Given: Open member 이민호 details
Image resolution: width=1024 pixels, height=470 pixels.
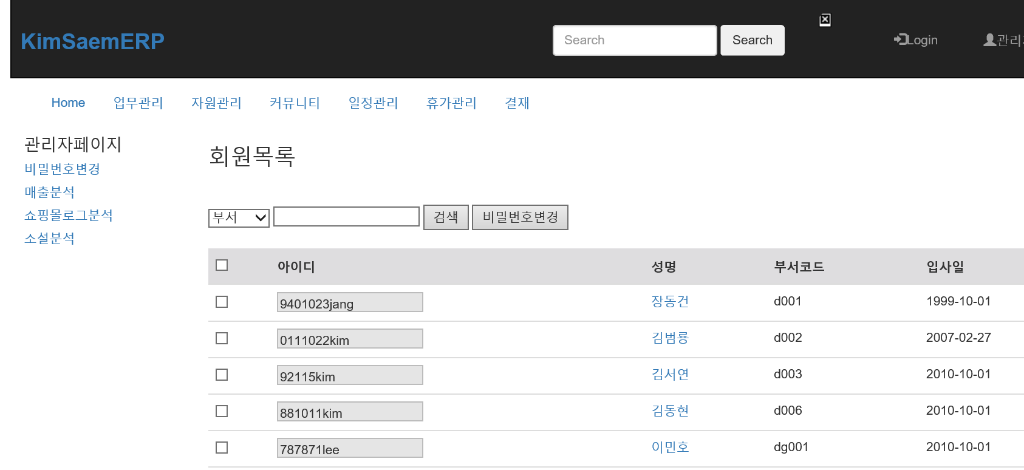Looking at the screenshot, I should tap(670, 447).
